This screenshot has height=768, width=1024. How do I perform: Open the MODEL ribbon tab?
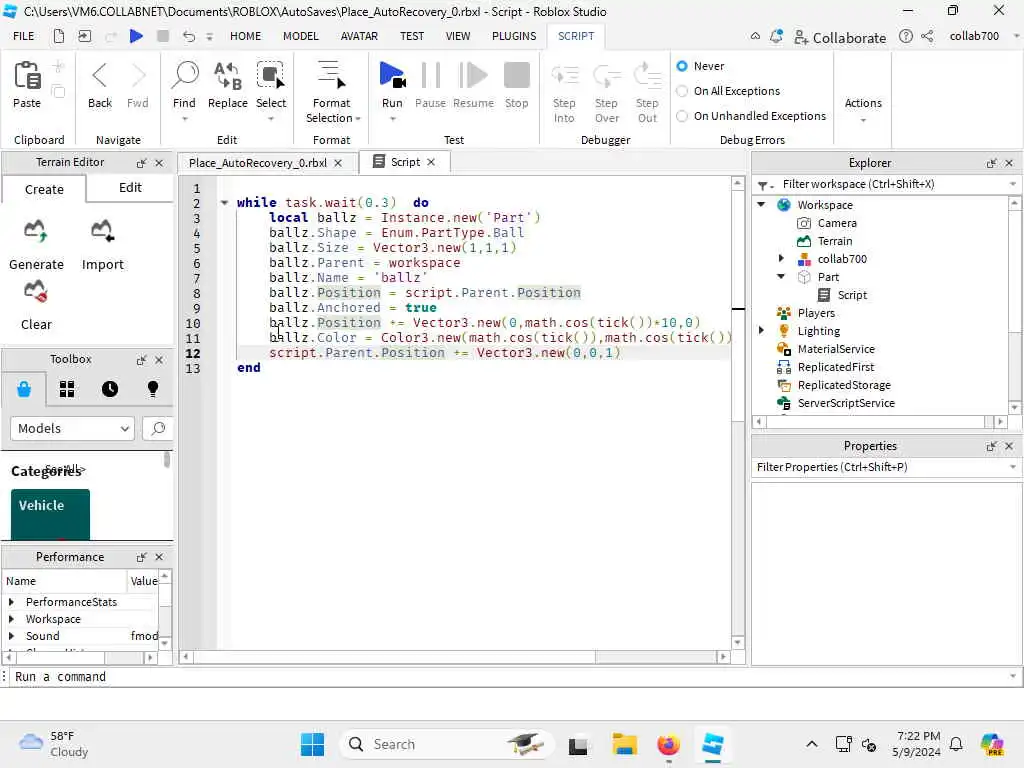(x=300, y=36)
